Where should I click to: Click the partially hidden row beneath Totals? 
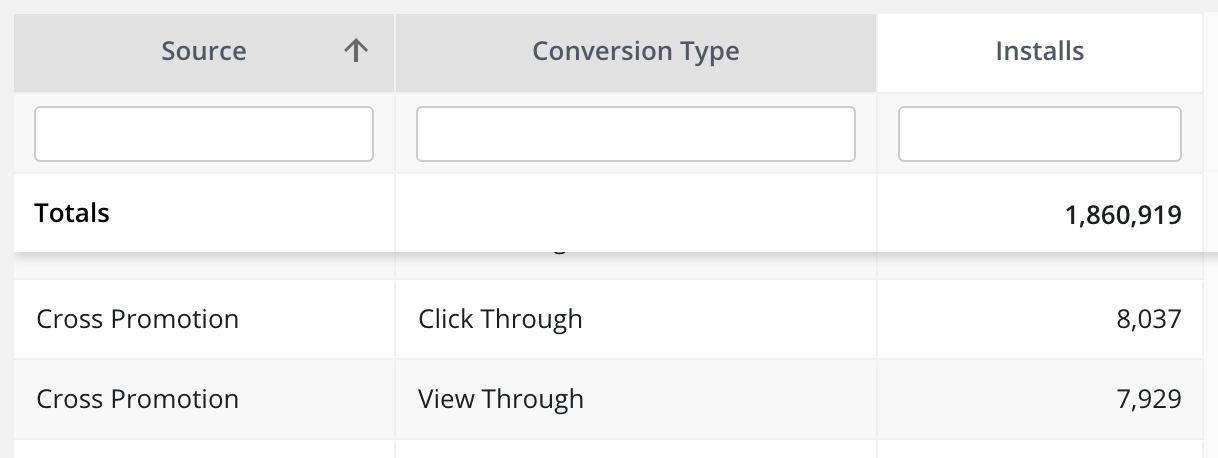click(635, 264)
